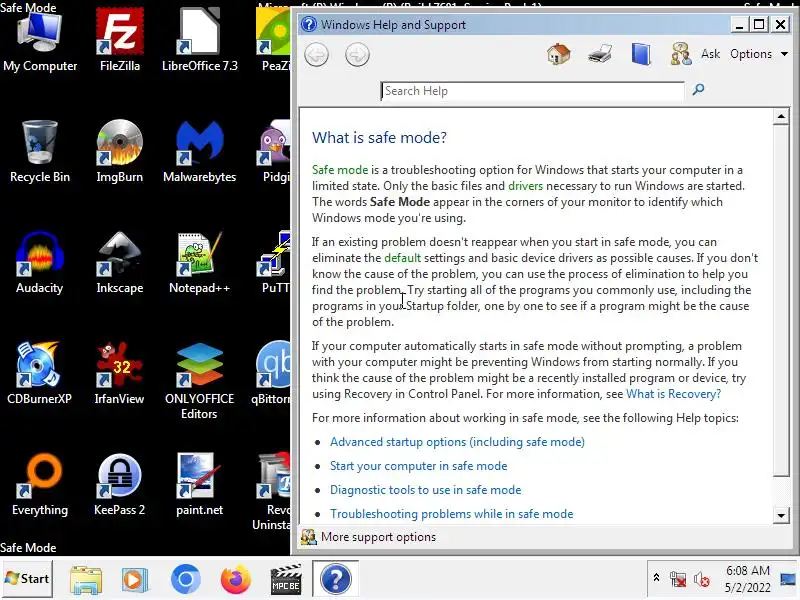Click the Help and Support taskbar button
The width and height of the screenshot is (800, 600).
(335, 579)
